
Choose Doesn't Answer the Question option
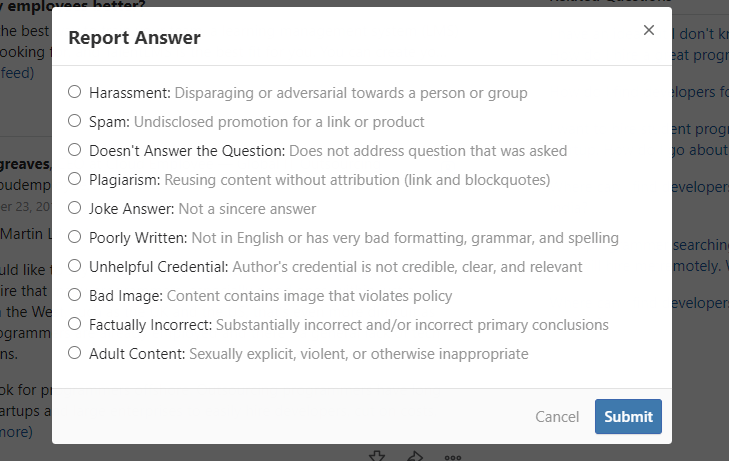[x=75, y=150]
